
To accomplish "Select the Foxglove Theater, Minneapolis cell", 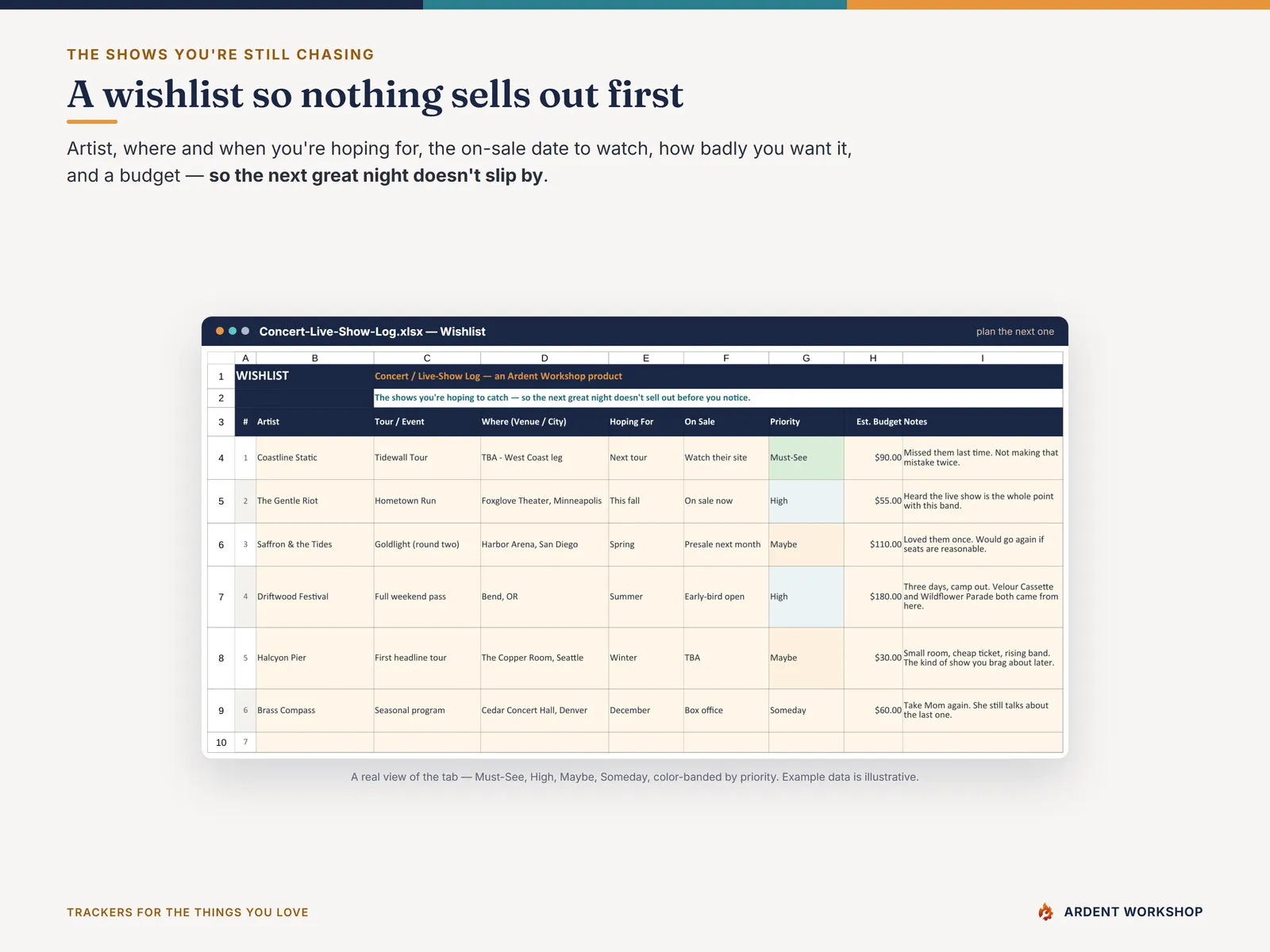I will point(545,501).
